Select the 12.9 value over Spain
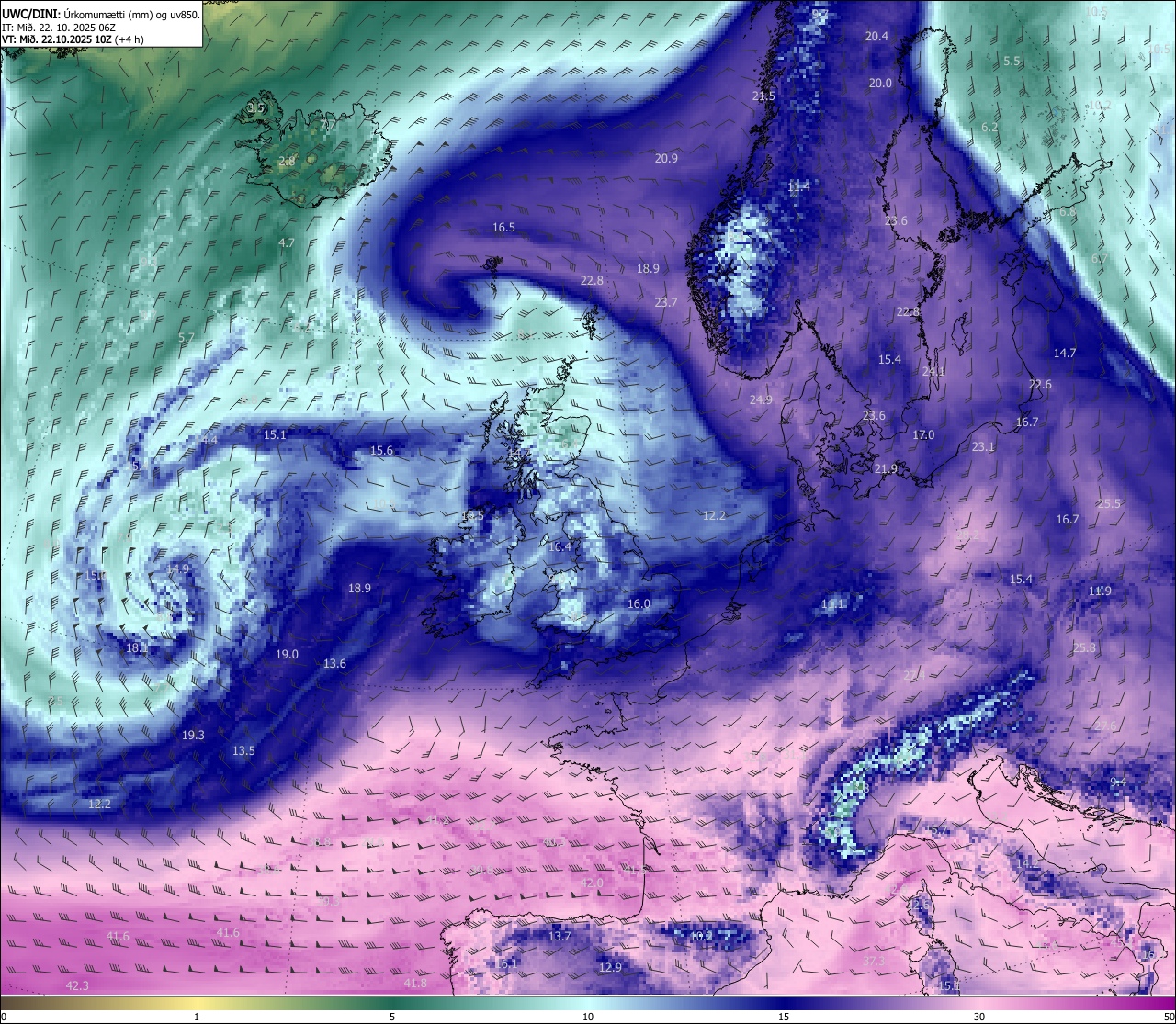Screen dimensions: 1176x1024 pyautogui.click(x=610, y=968)
